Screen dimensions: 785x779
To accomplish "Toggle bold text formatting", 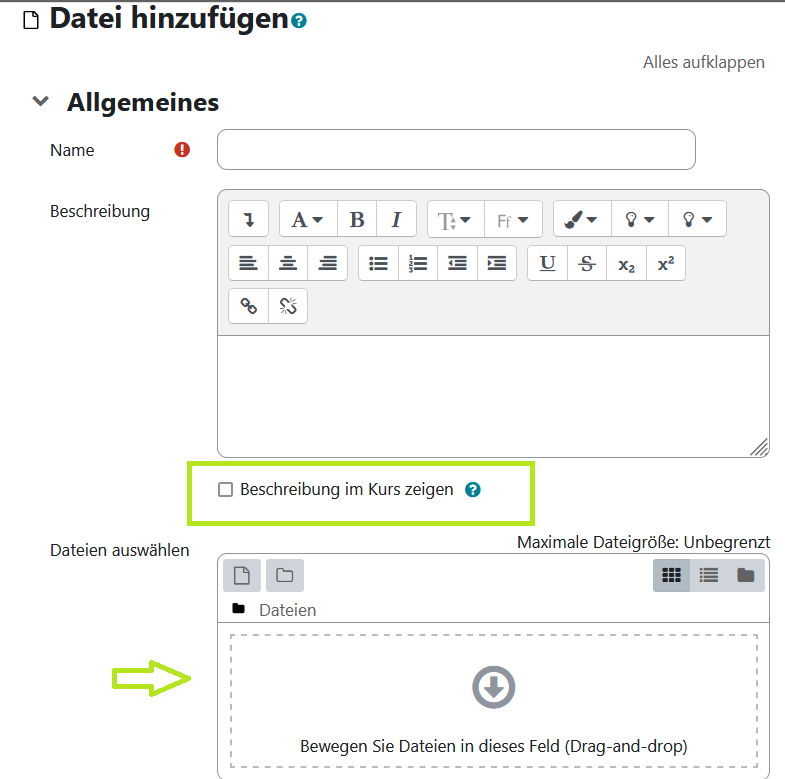I will click(357, 220).
